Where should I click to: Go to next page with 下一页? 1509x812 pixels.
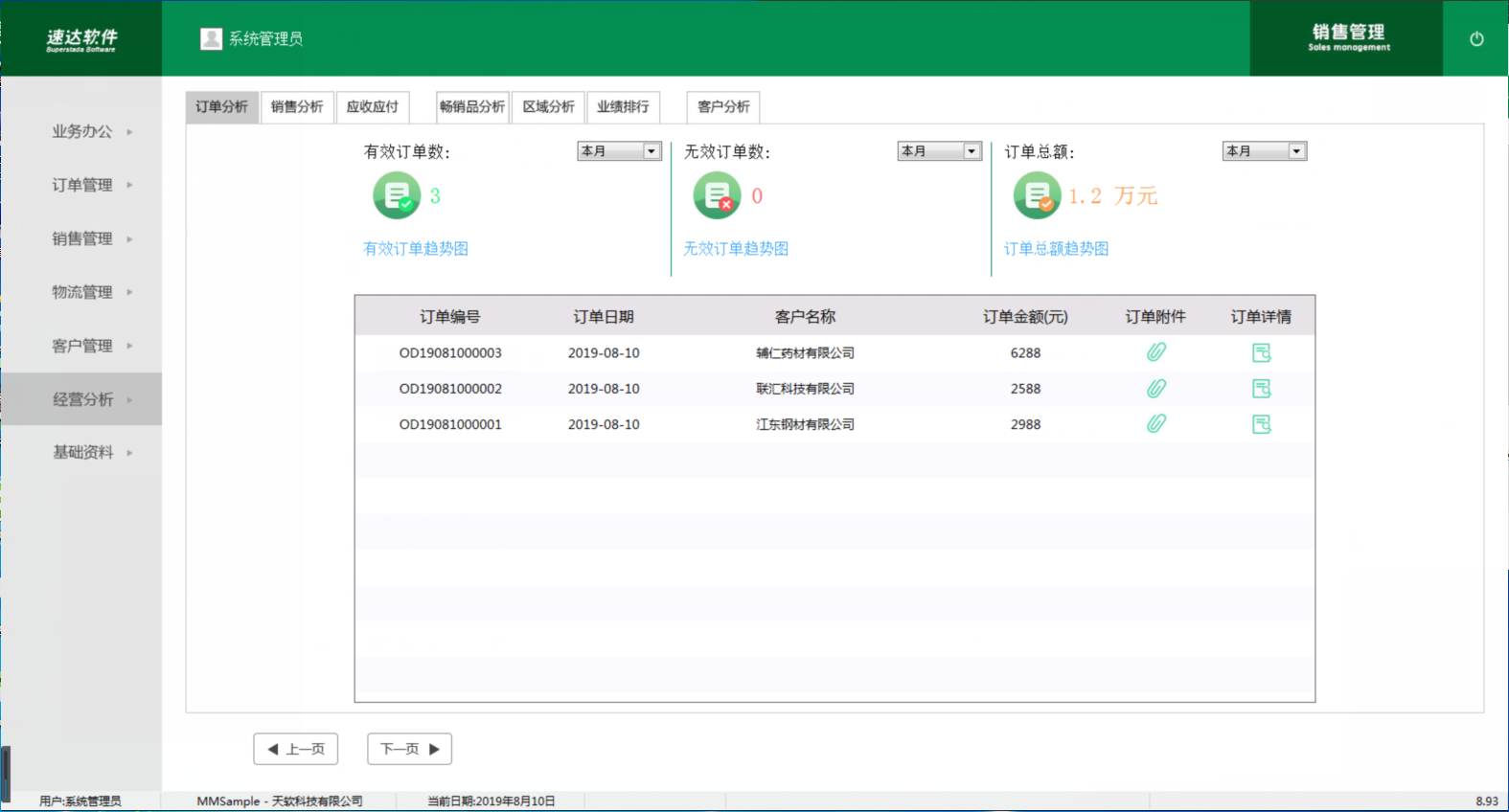click(409, 749)
